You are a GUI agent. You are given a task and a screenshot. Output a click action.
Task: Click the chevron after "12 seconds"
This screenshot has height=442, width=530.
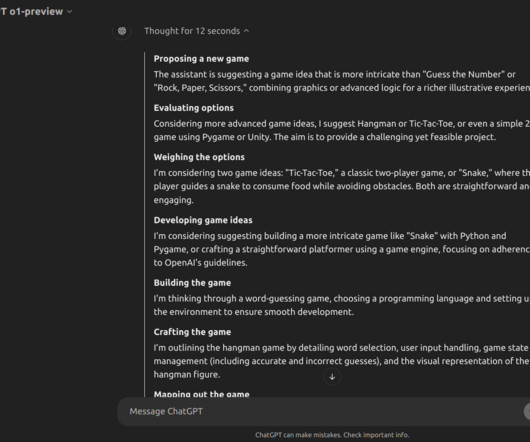point(246,31)
